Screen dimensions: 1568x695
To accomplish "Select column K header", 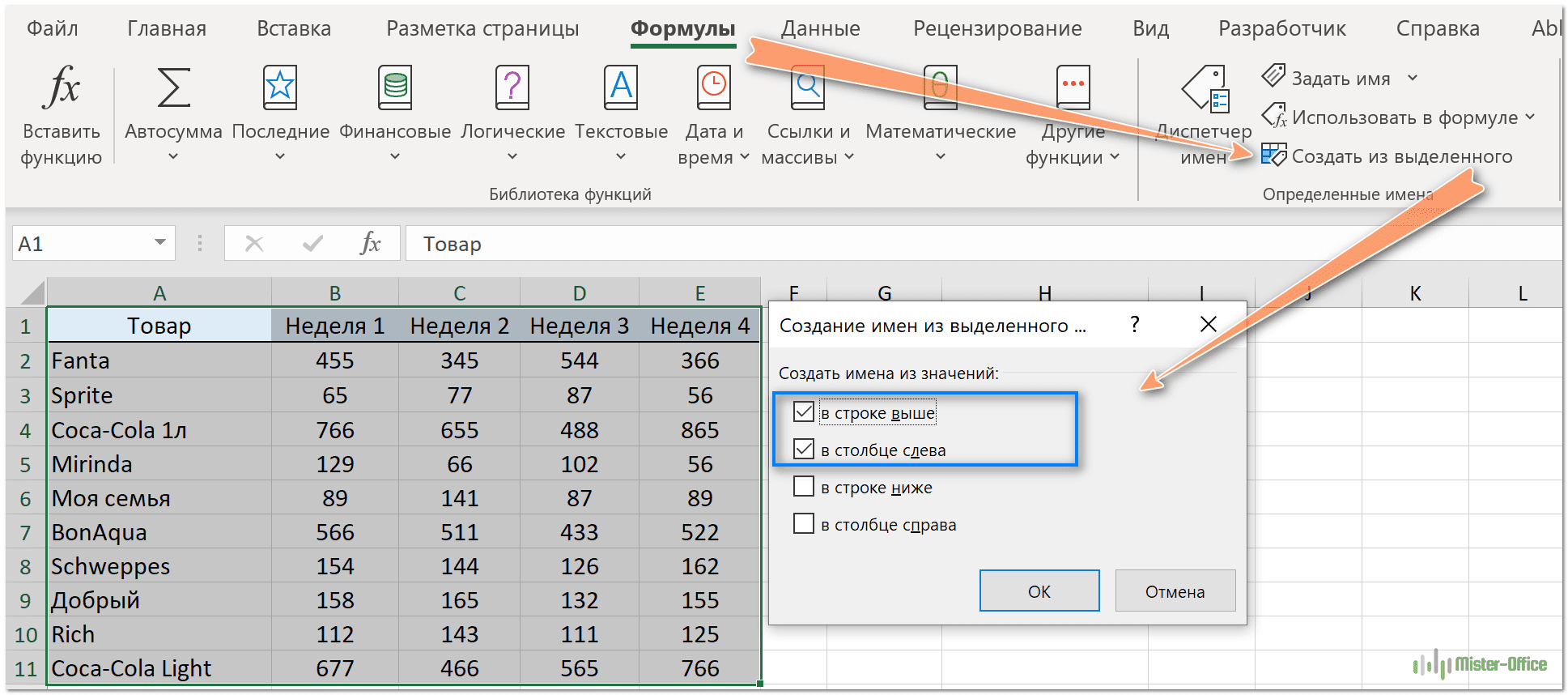I will click(x=1415, y=292).
